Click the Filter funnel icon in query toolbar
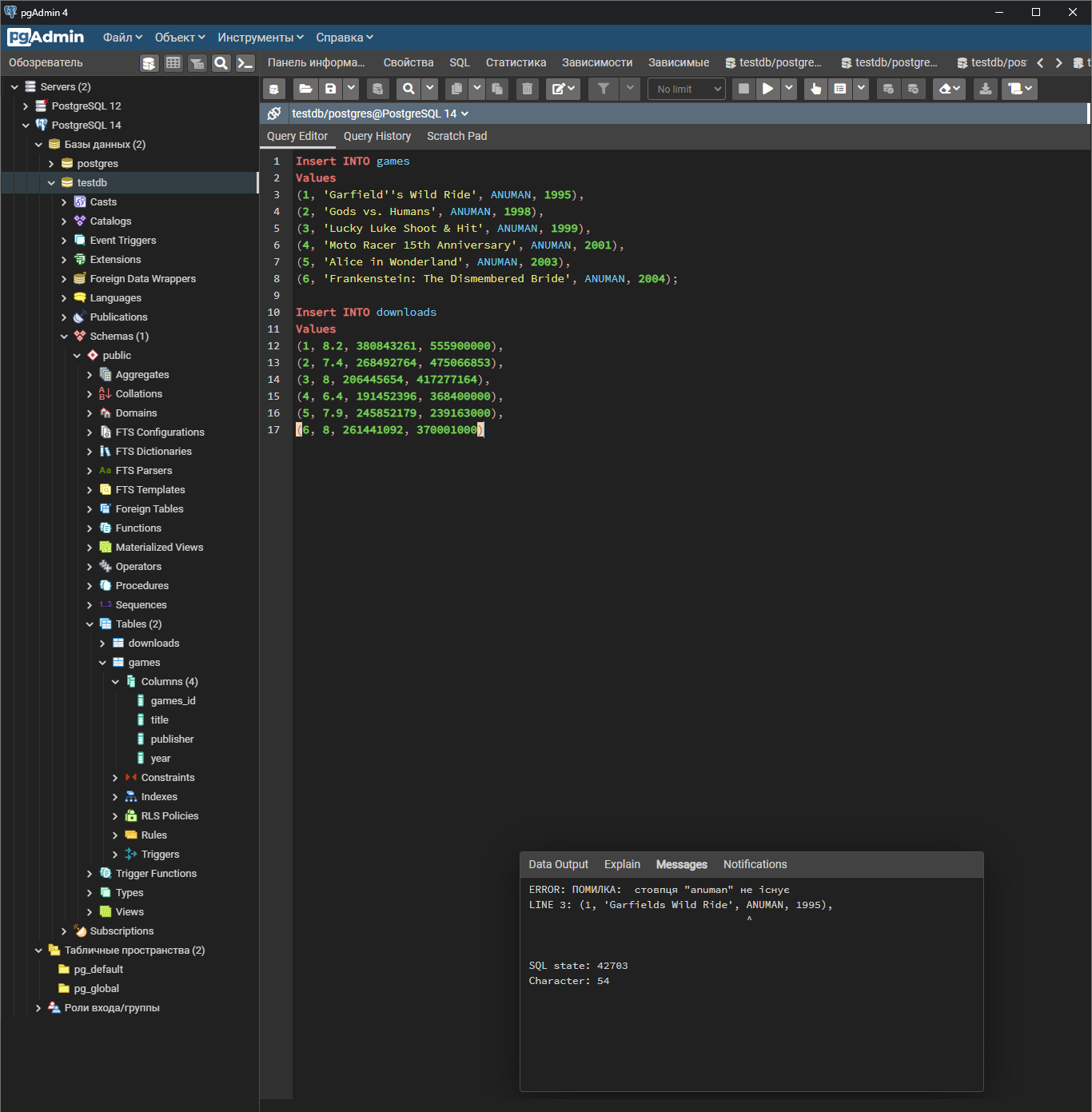The height and width of the screenshot is (1112, 1092). [x=604, y=89]
